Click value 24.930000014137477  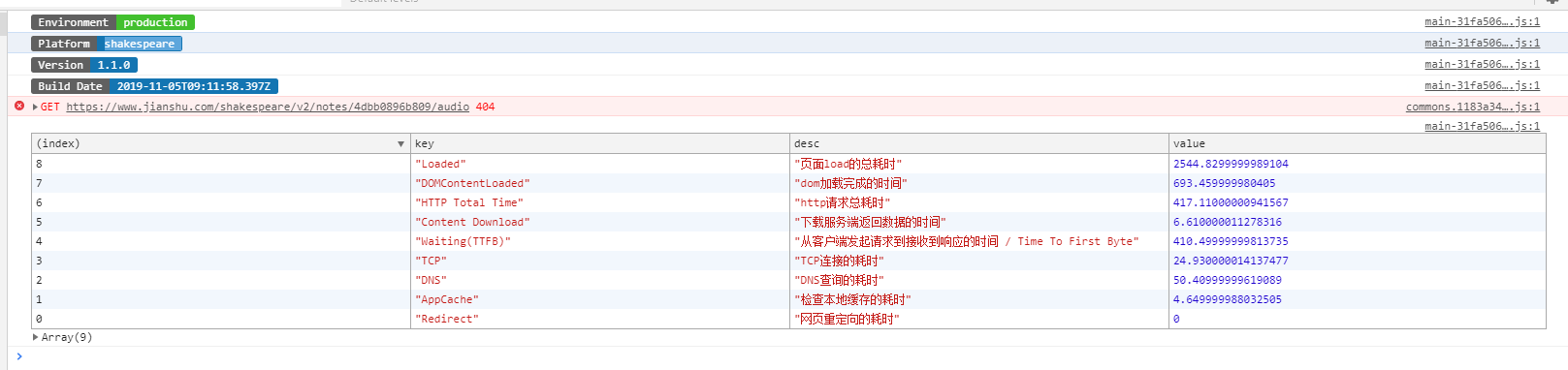pyautogui.click(x=1231, y=261)
